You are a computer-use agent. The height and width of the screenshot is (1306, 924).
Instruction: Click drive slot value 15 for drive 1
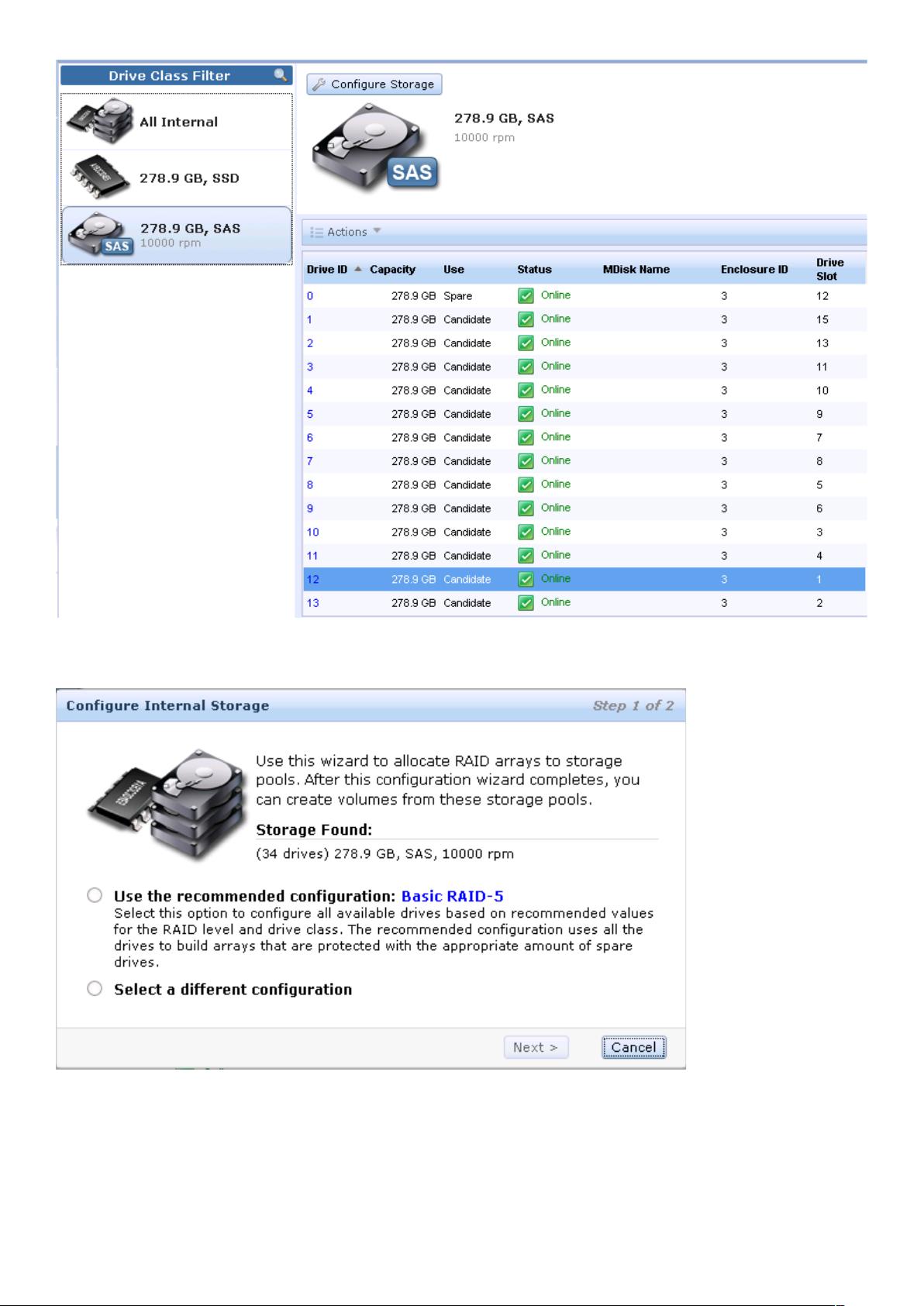pos(822,319)
